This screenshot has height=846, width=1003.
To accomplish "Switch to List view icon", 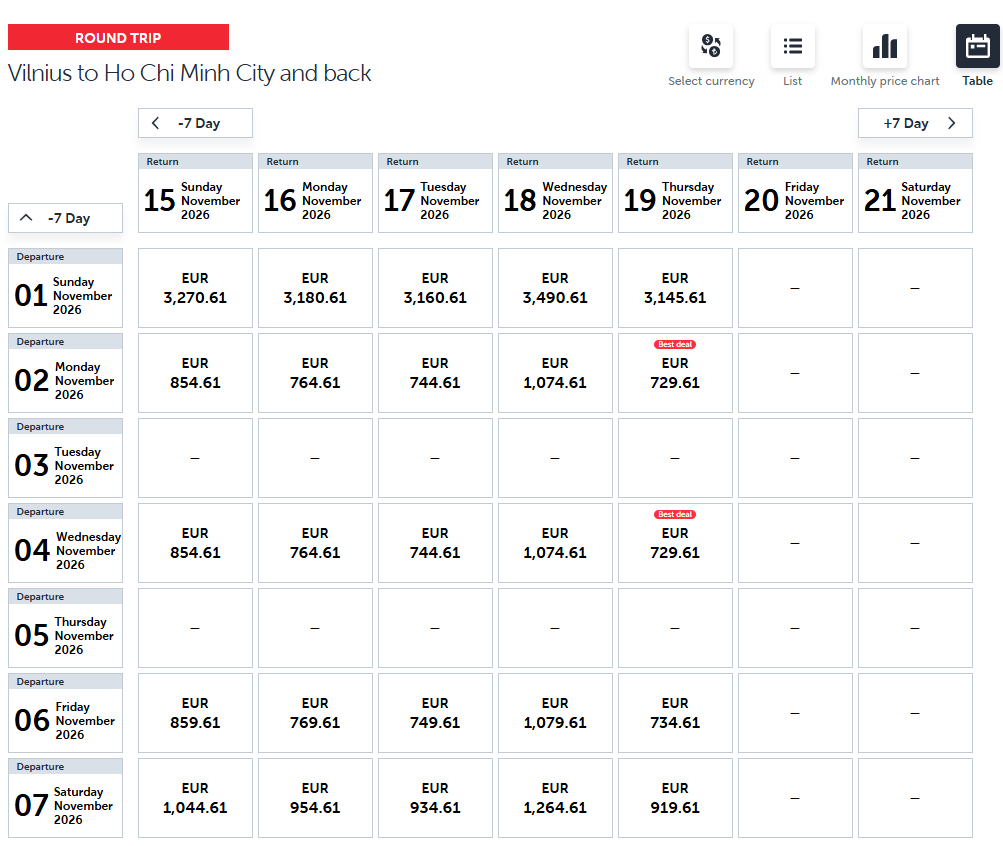I will coord(792,46).
